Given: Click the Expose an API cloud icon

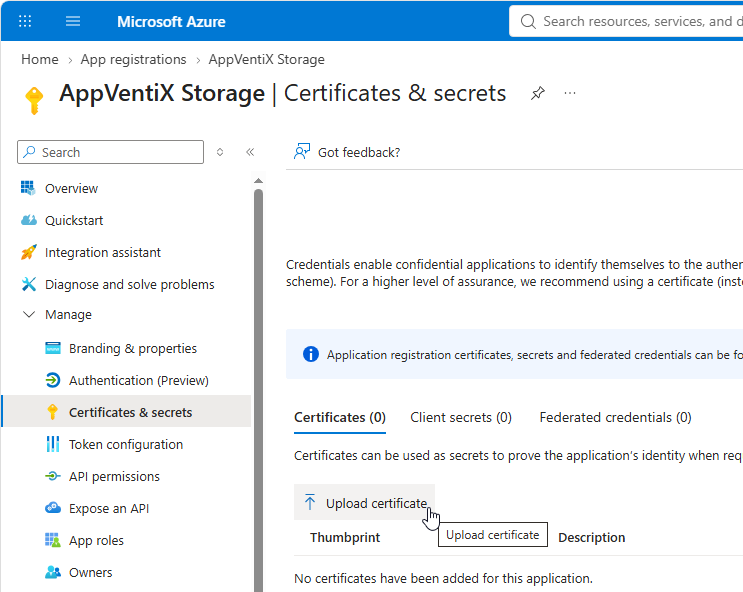Looking at the screenshot, I should tap(53, 508).
